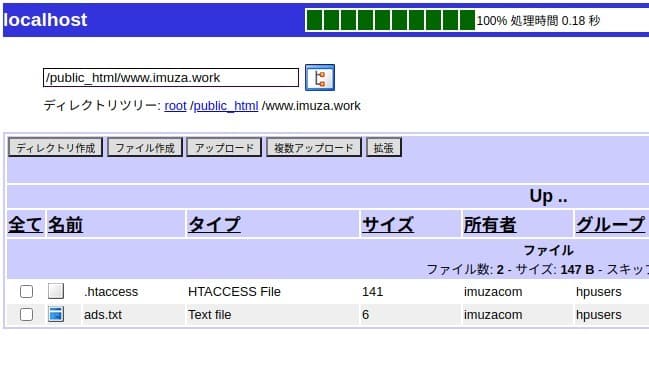Check the .htaccess row checkbox
Viewport: 649px width, 371px height.
click(x=26, y=292)
